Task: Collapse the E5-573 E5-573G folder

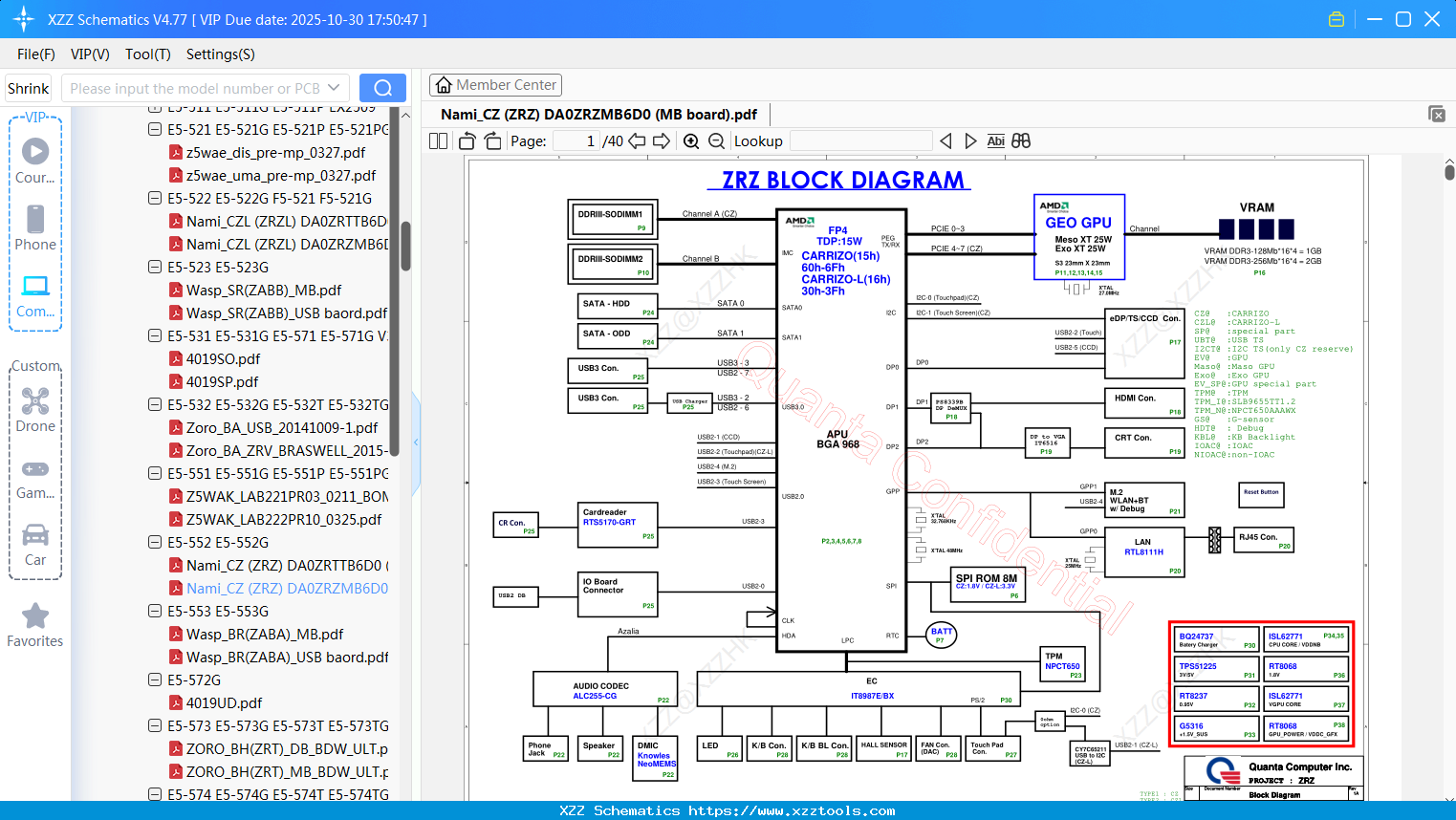Action: coord(154,725)
